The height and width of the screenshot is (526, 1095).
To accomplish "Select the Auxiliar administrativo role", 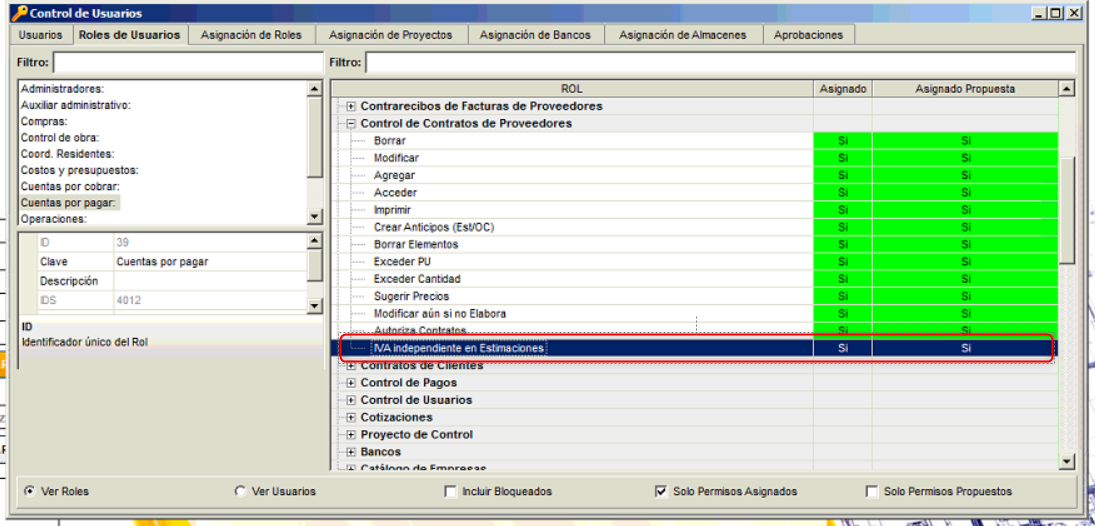I will [x=76, y=105].
